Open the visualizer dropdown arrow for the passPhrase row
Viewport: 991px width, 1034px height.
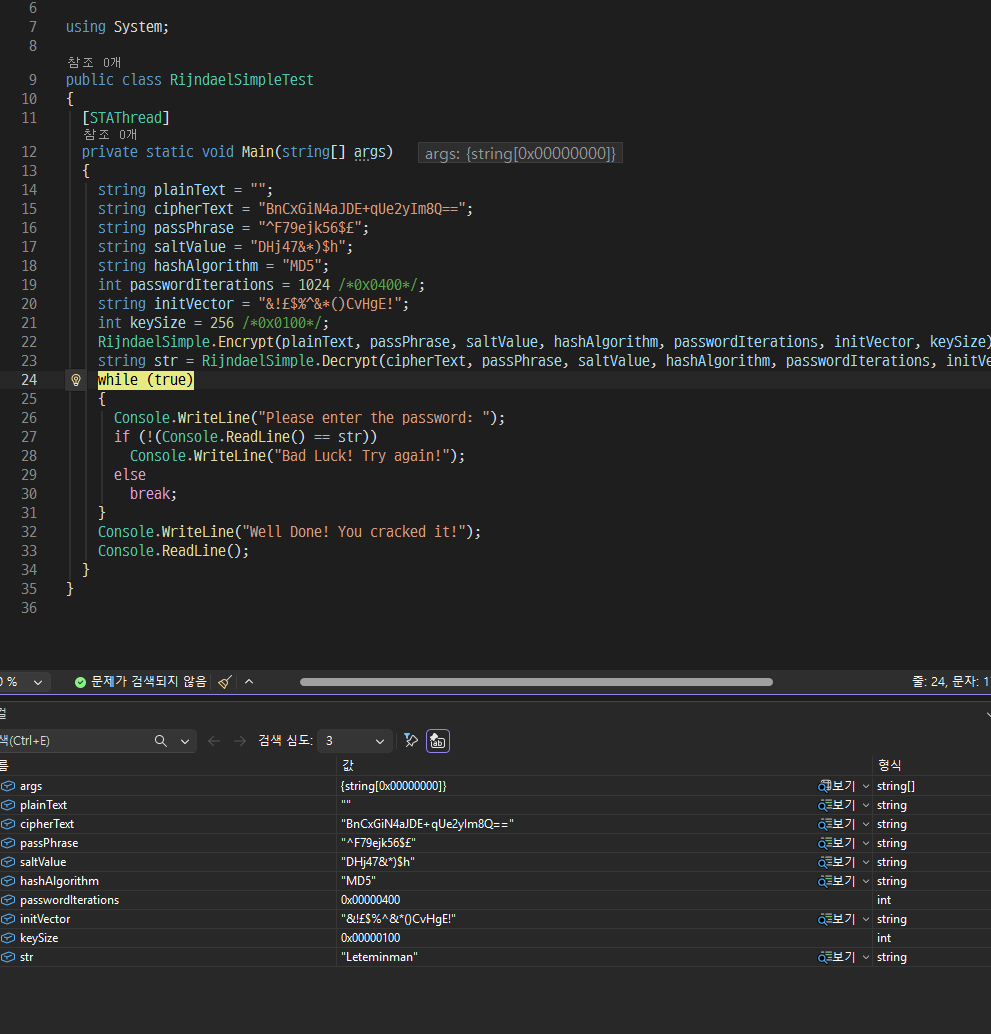866,843
